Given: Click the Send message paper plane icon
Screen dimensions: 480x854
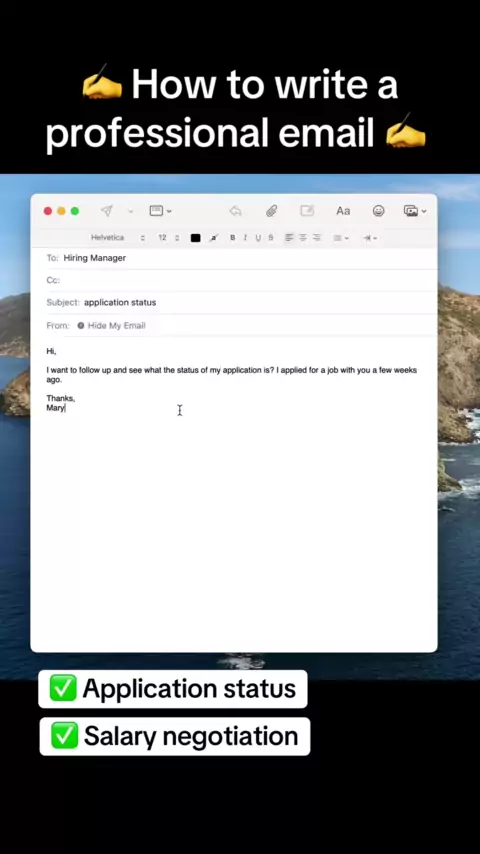Looking at the screenshot, I should pos(107,211).
